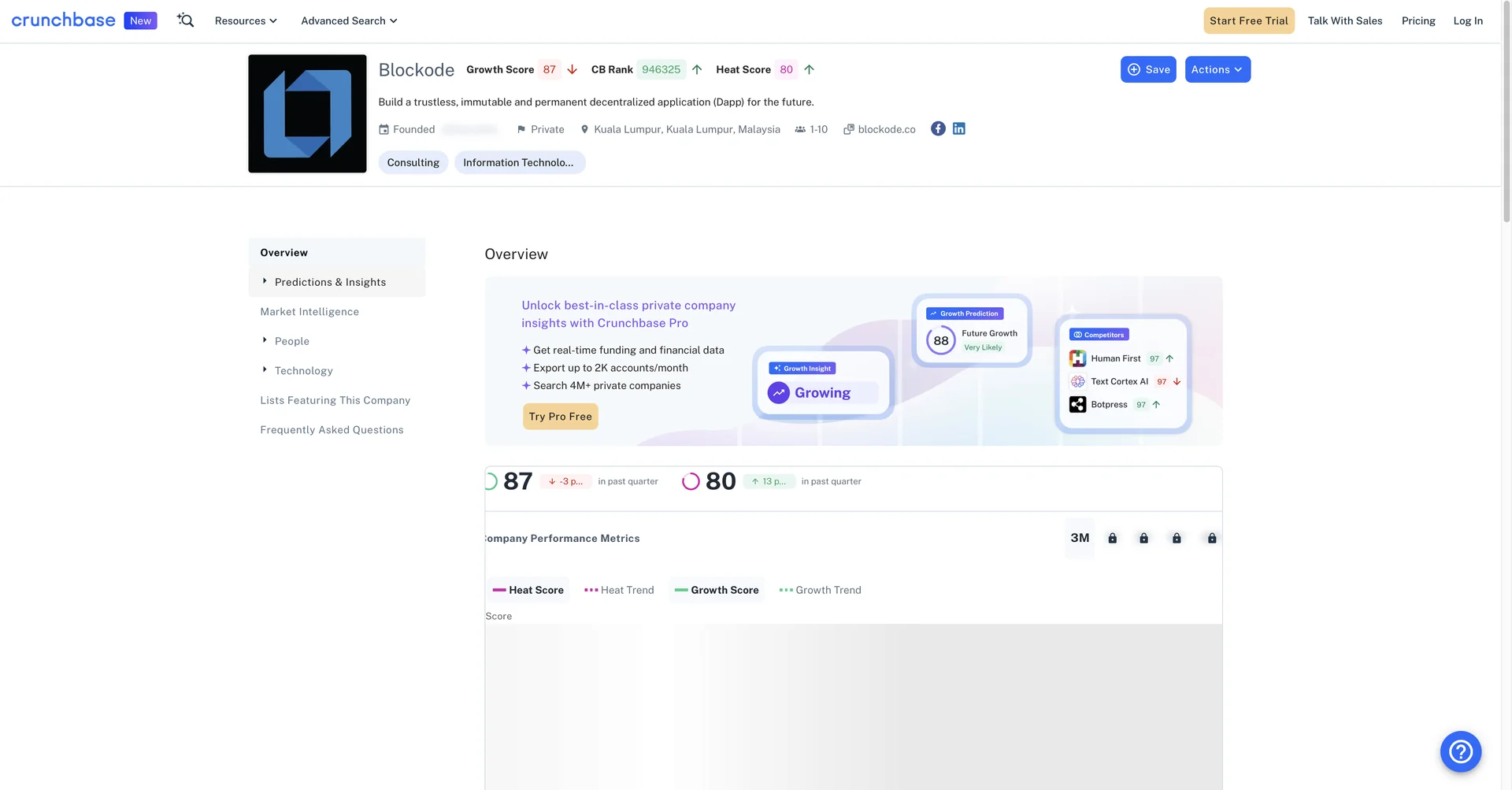Open the AI search magnifier icon
1512x790 pixels.
186,20
